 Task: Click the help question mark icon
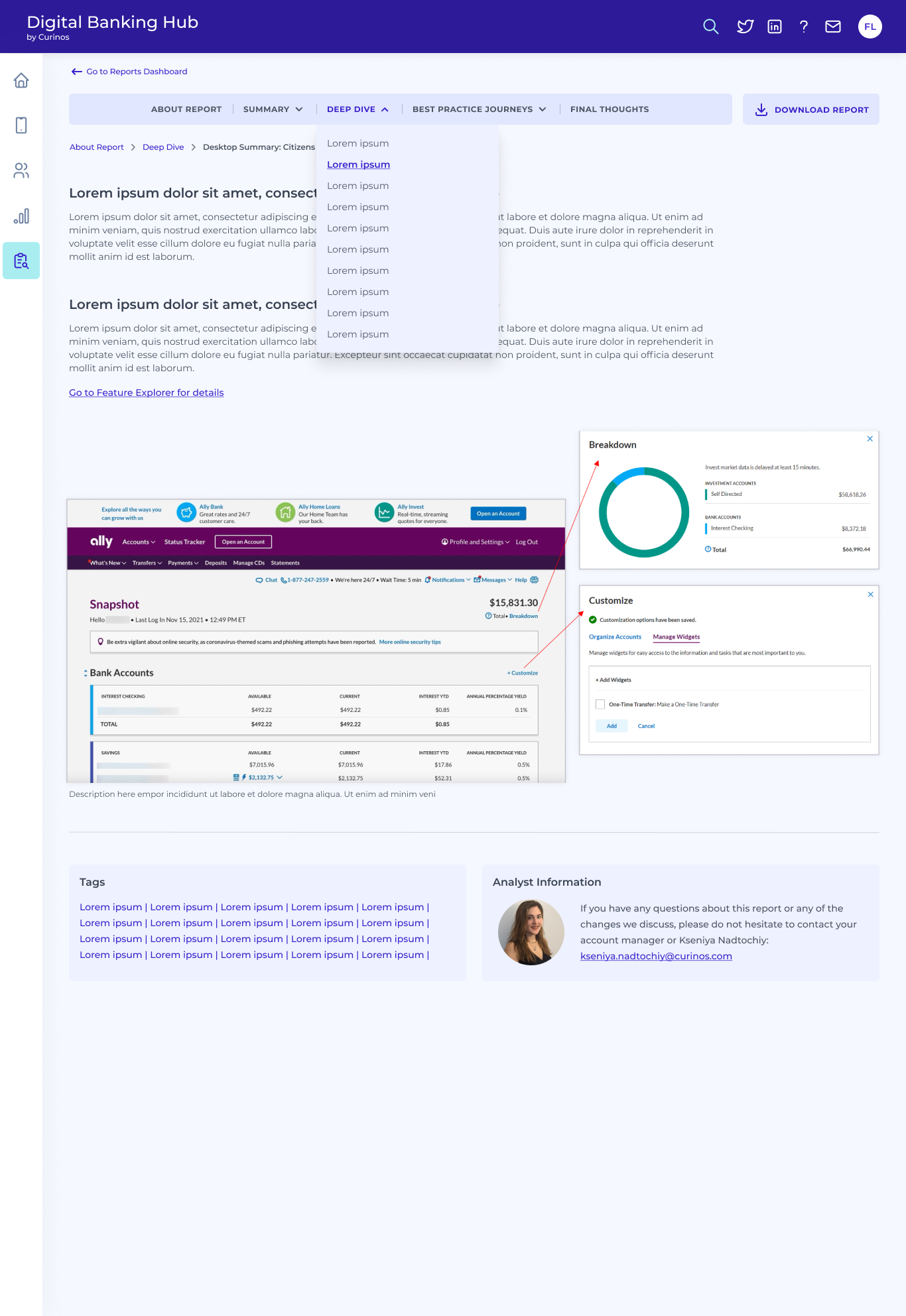point(804,27)
